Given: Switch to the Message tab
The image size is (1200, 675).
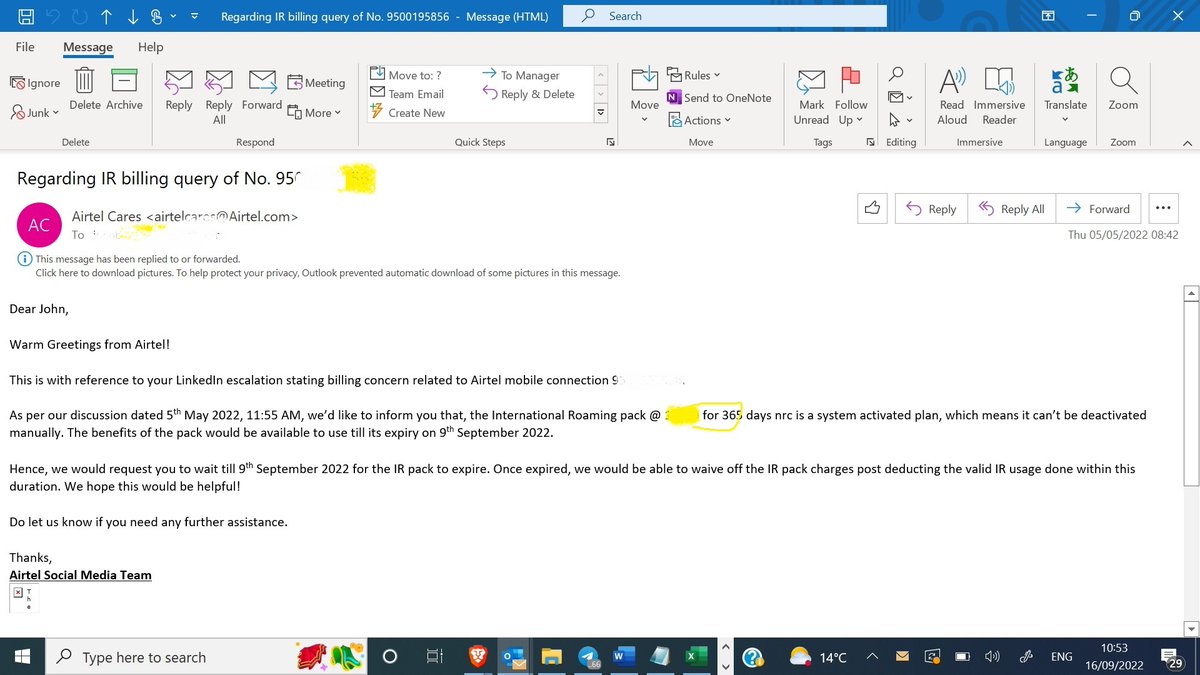Looking at the screenshot, I should pyautogui.click(x=88, y=47).
